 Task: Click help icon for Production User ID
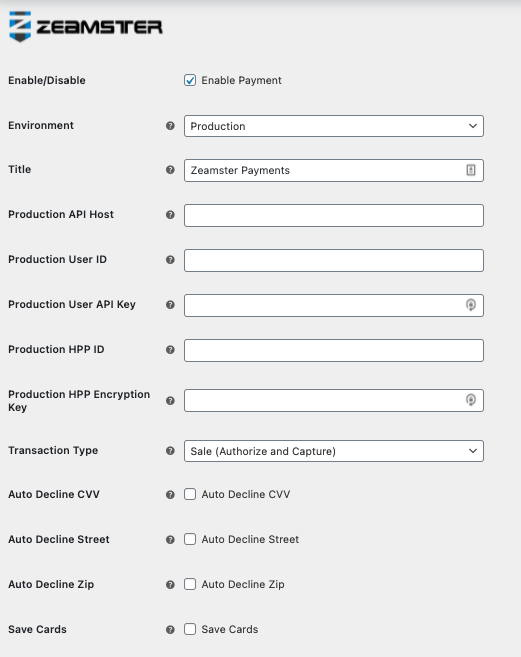click(x=170, y=260)
